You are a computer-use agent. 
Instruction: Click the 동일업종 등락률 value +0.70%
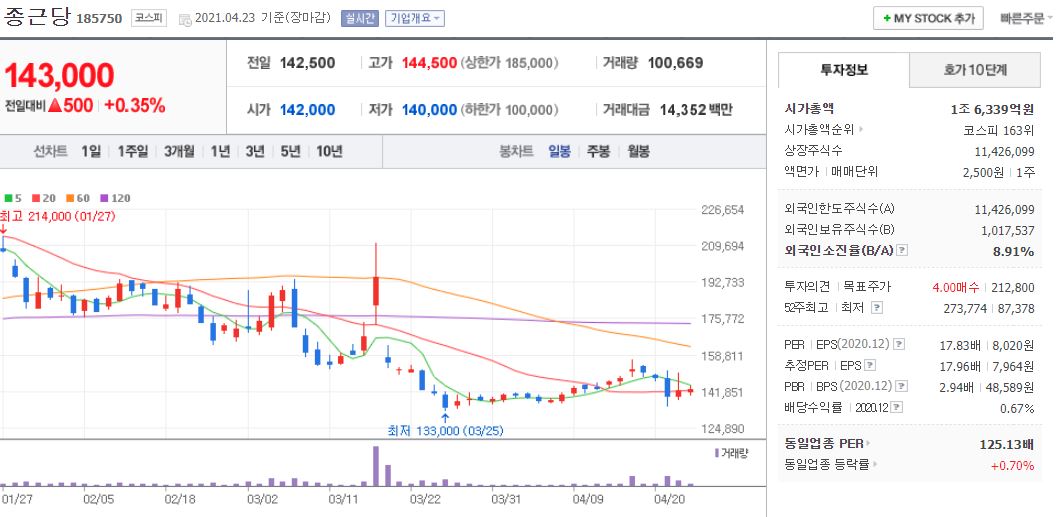click(x=1012, y=465)
